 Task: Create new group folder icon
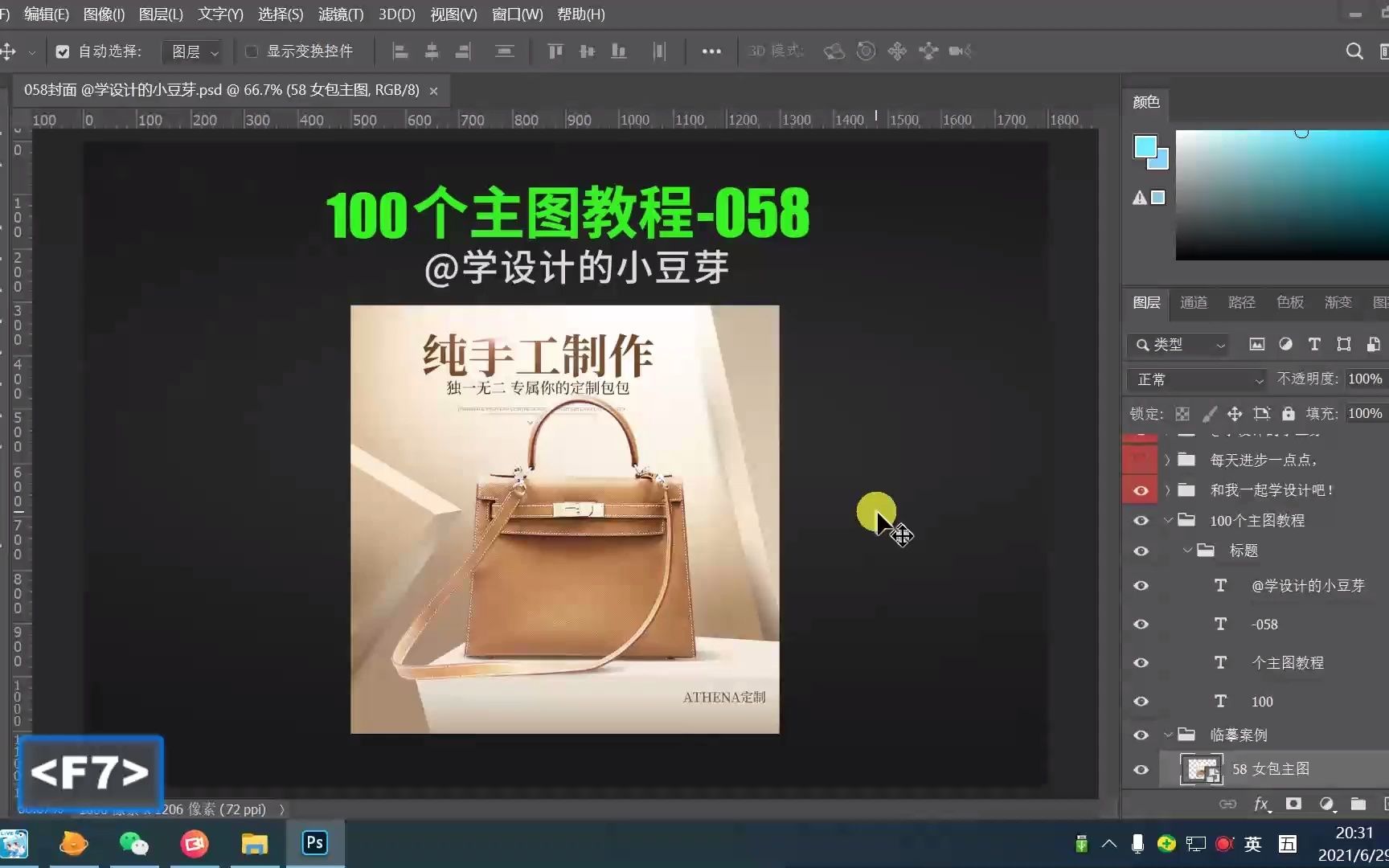[1358, 804]
